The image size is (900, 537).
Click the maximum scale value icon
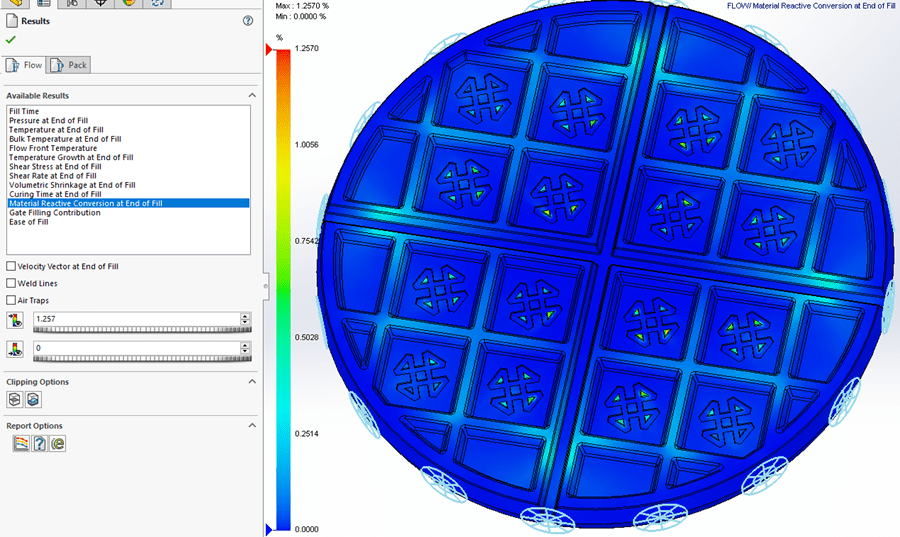[14, 319]
